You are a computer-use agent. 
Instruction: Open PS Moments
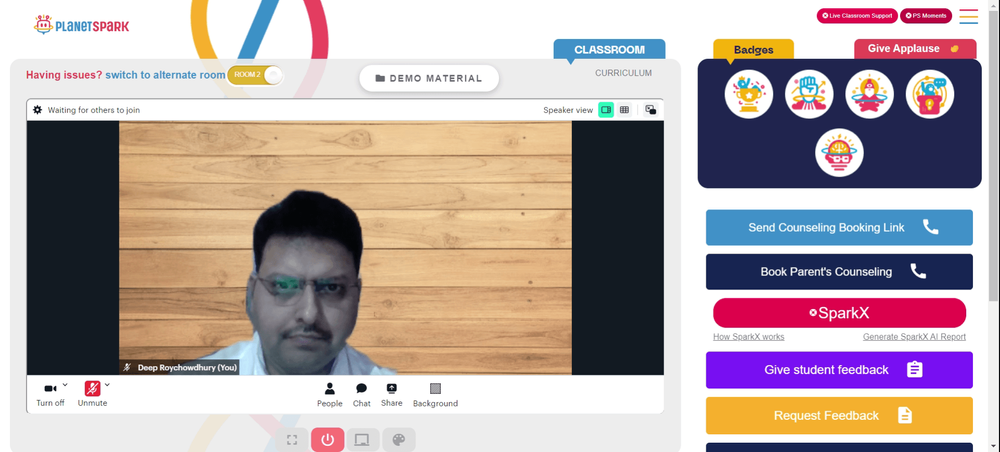[926, 16]
